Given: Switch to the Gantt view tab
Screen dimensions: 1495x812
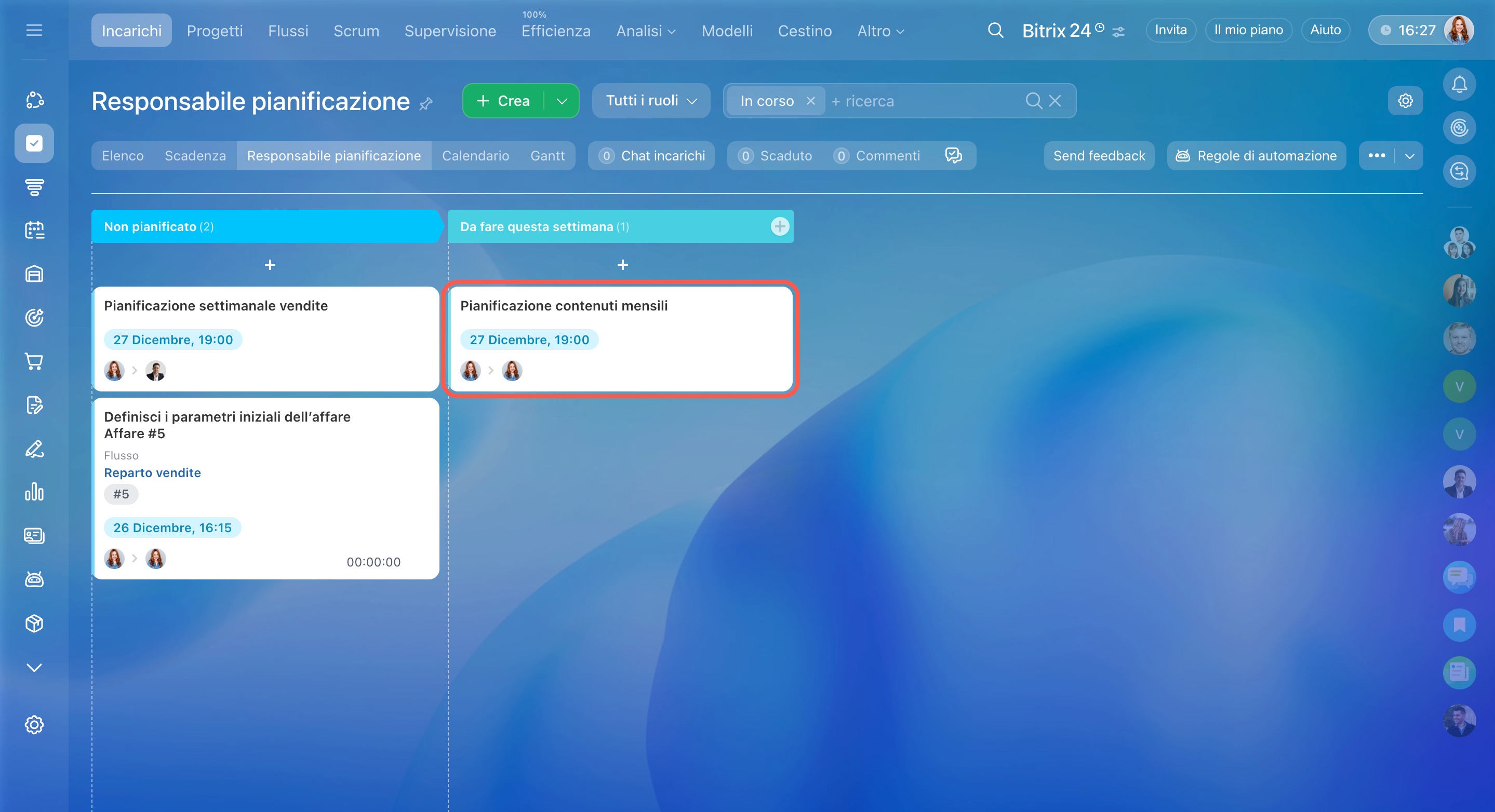Looking at the screenshot, I should 546,156.
